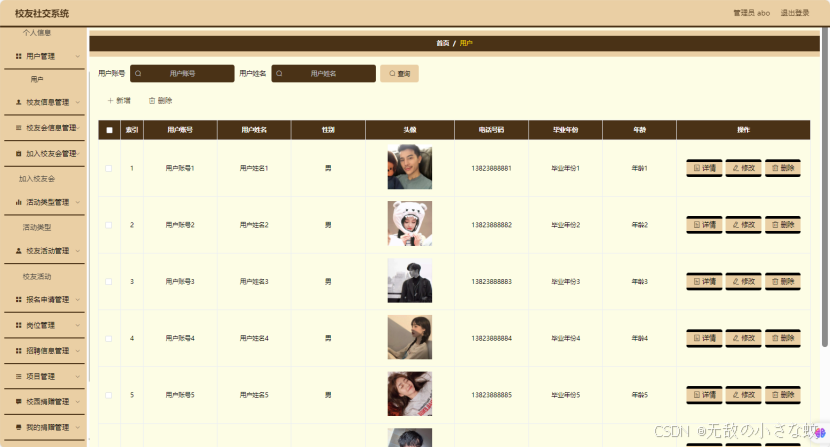Screen dimensions: 830x447
Task: Click the 毕业年份5 cell
Action: tap(565, 395)
